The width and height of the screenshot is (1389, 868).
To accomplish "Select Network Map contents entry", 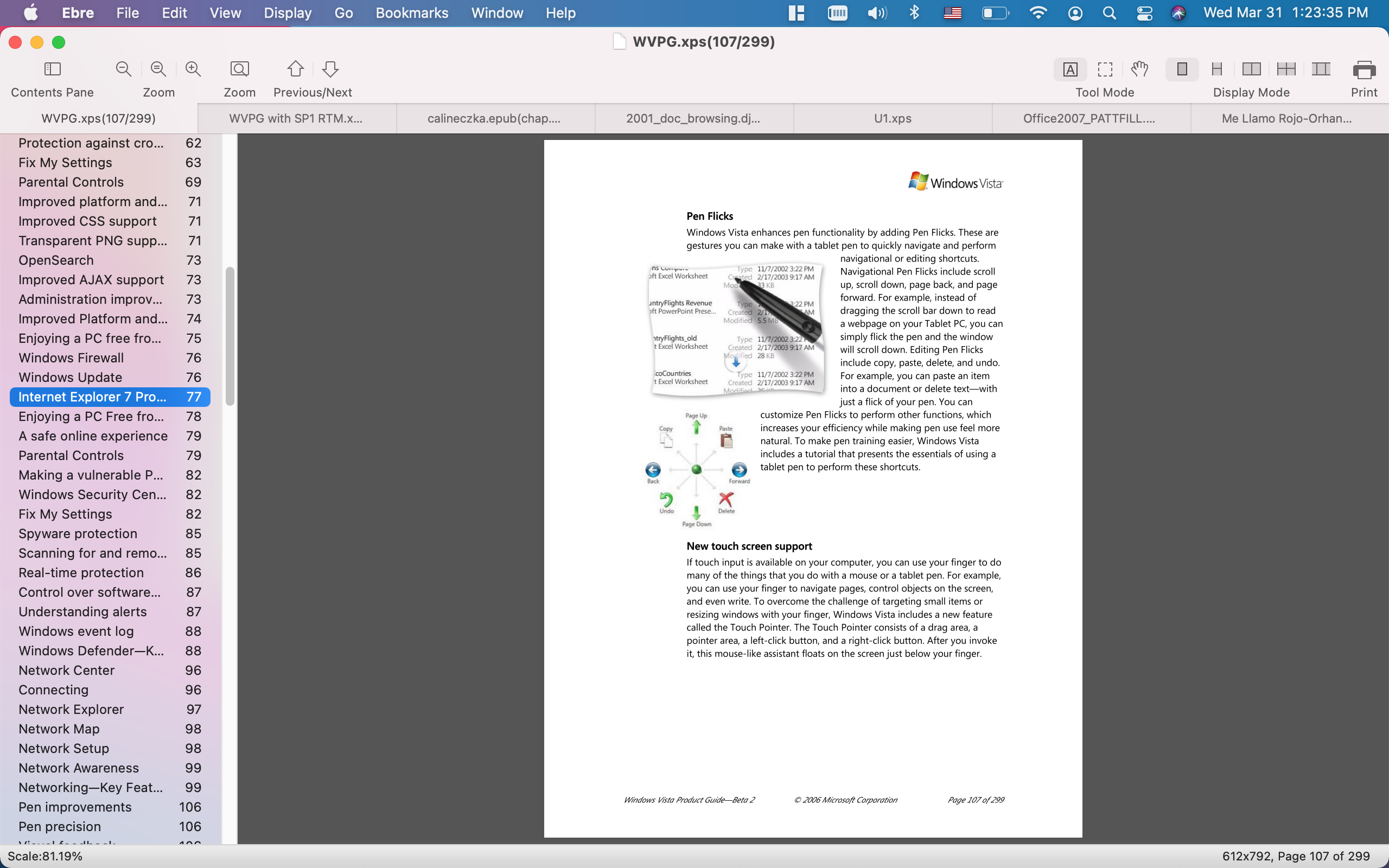I will click(x=110, y=729).
